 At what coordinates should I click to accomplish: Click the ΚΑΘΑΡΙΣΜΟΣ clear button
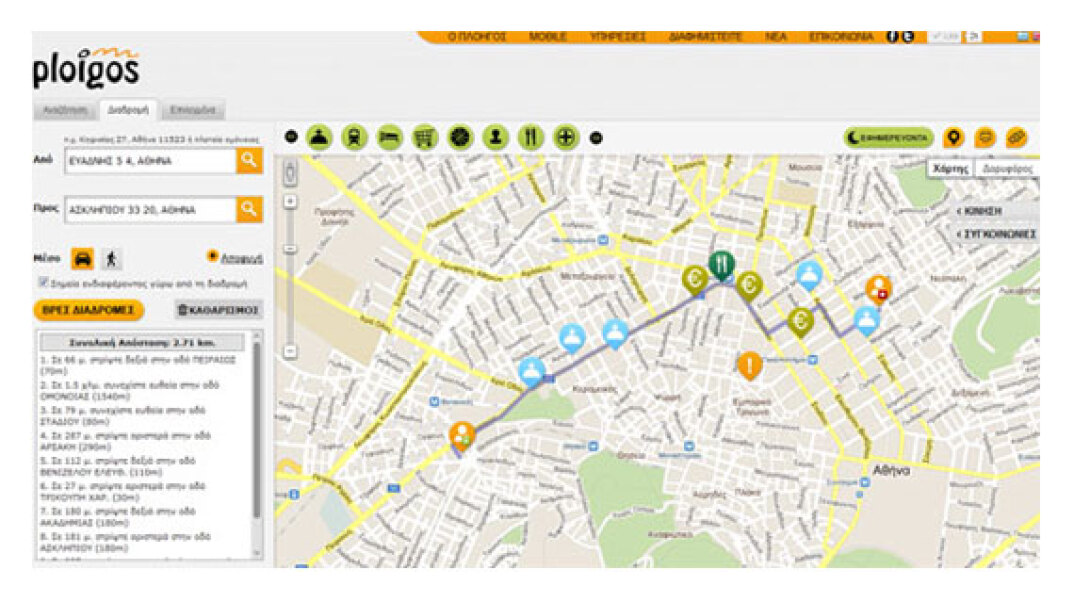tap(218, 310)
